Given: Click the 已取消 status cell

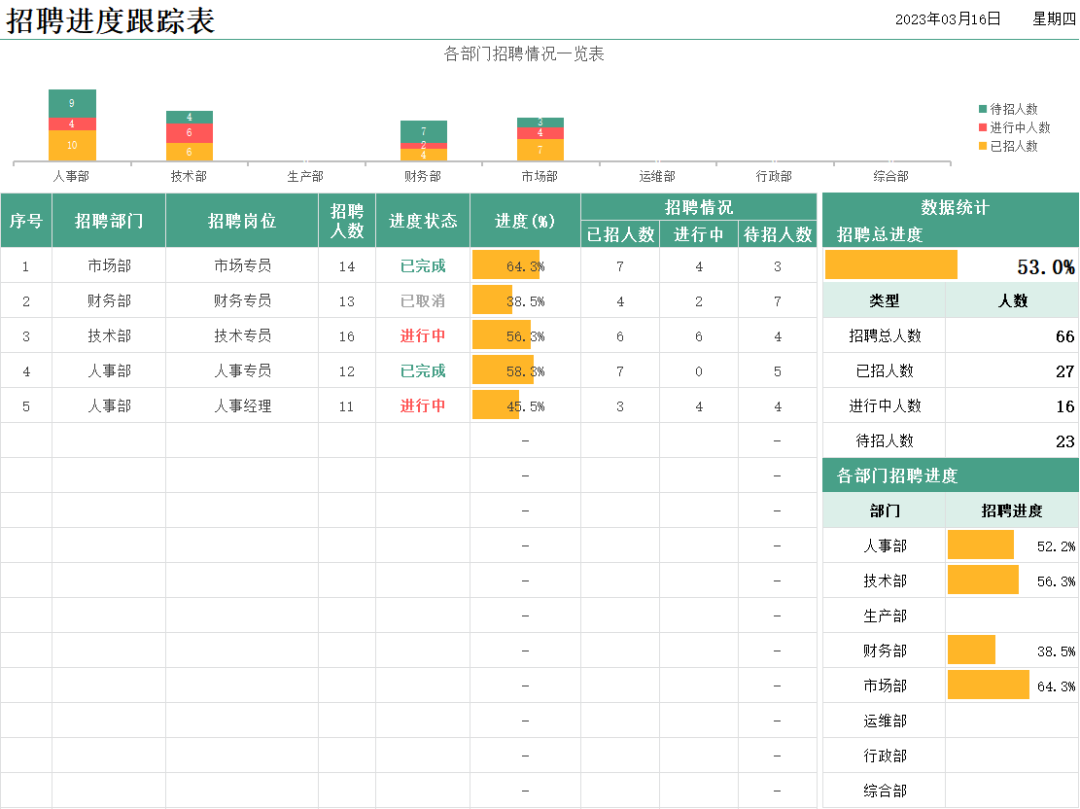Looking at the screenshot, I should 423,300.
